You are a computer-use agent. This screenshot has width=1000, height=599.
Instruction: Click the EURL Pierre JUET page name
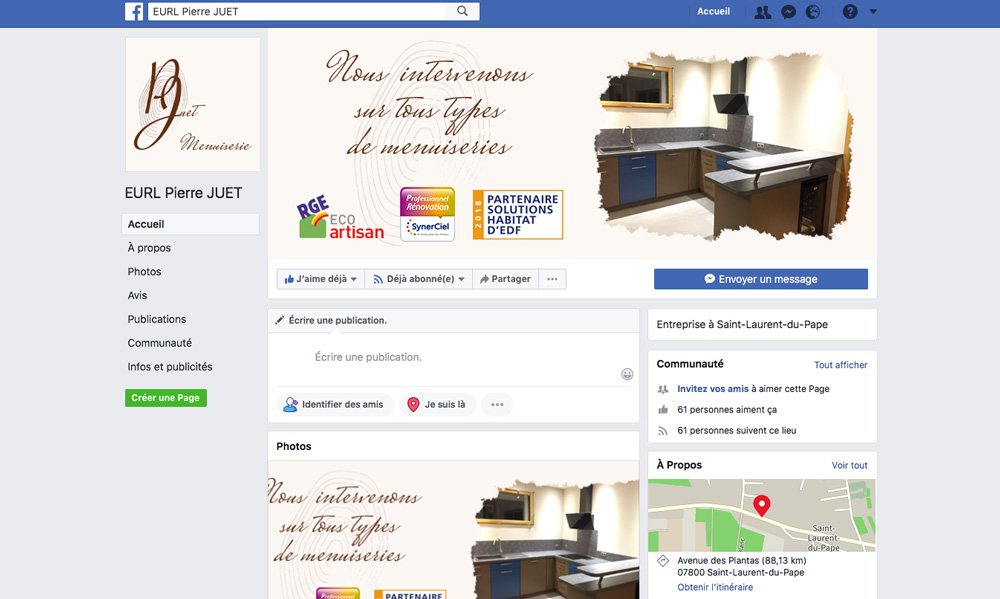pyautogui.click(x=184, y=193)
